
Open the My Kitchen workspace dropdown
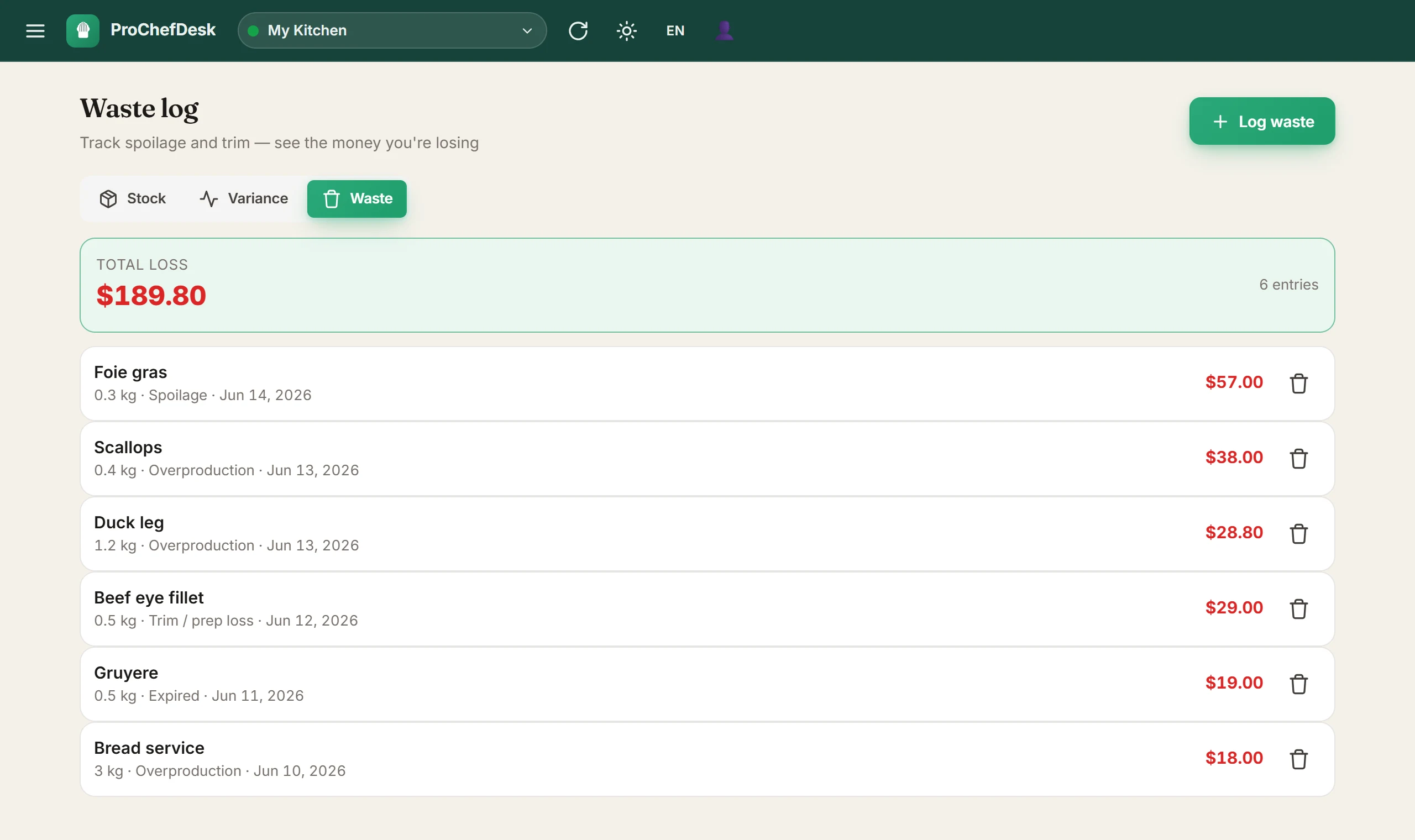(392, 30)
